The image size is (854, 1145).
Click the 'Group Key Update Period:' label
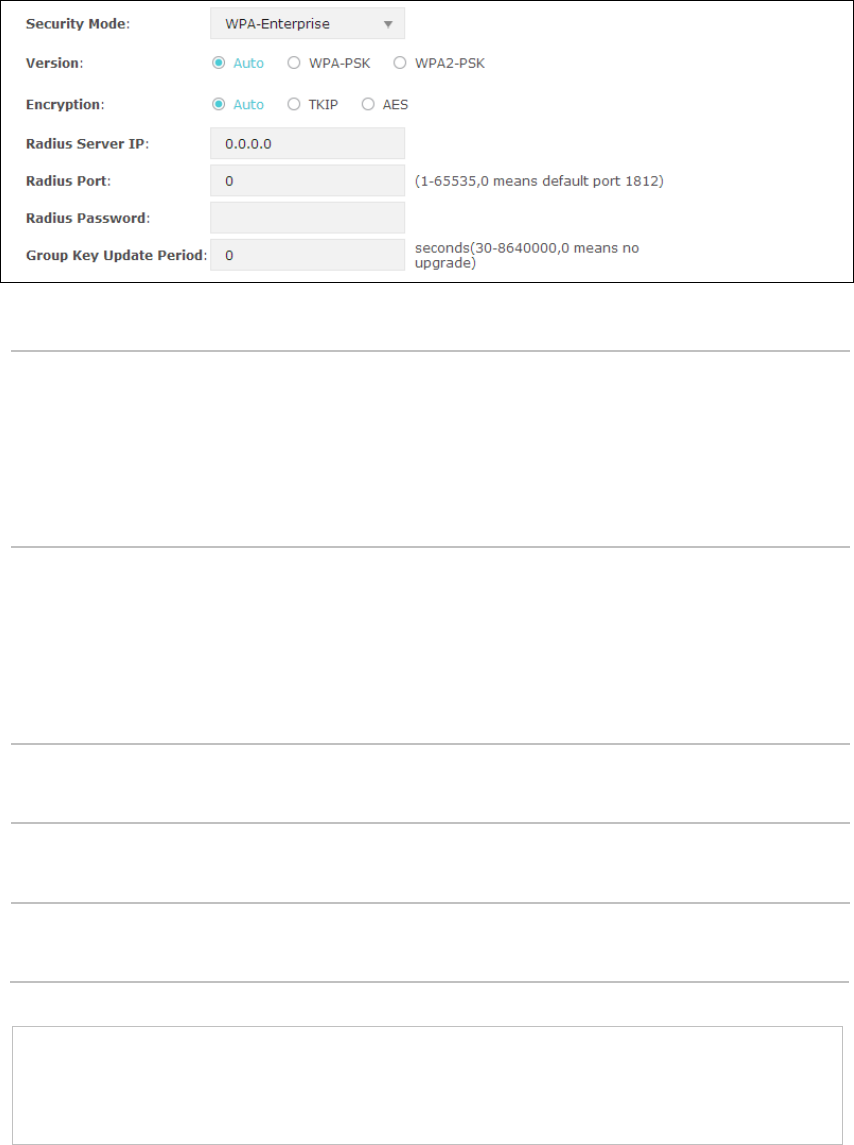[117, 255]
